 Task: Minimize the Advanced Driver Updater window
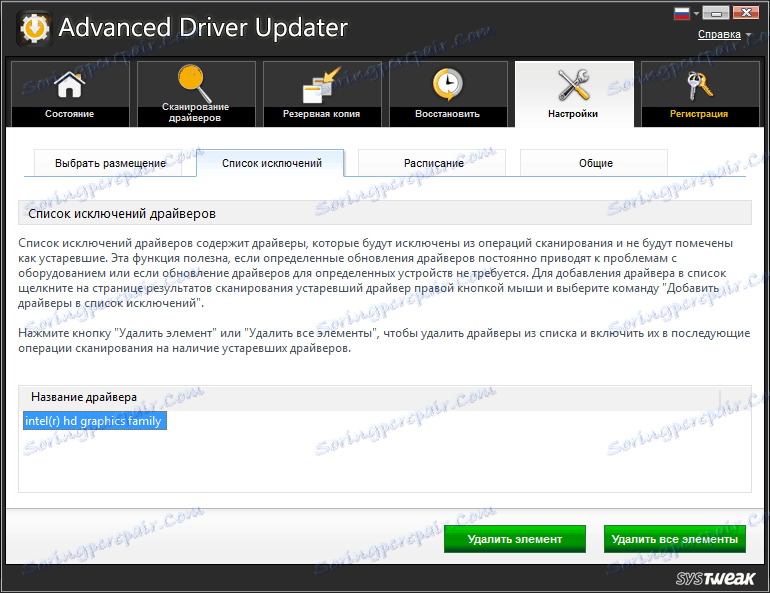[x=715, y=13]
